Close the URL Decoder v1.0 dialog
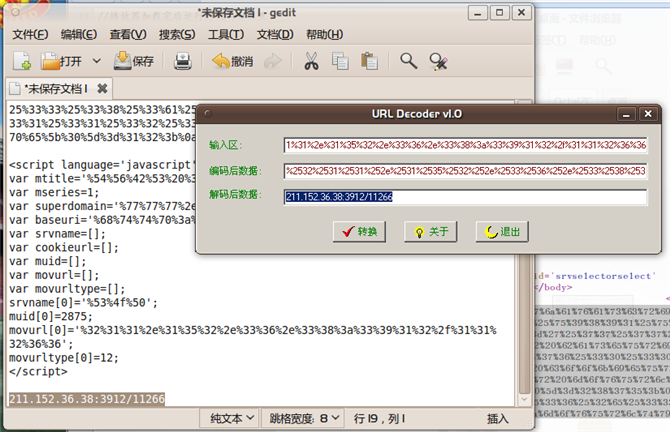This screenshot has width=670, height=432. 648,114
